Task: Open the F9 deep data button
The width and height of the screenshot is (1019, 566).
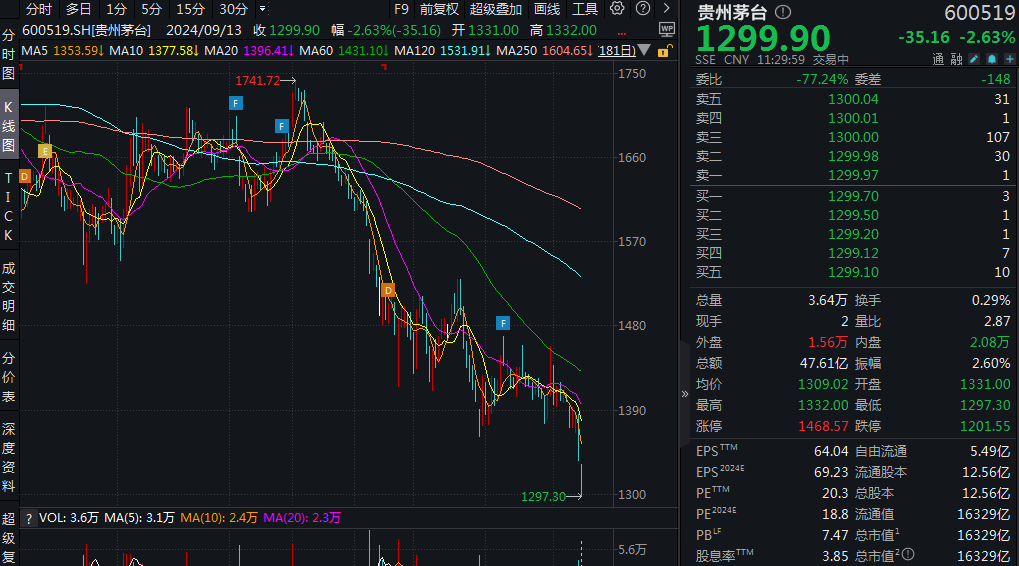Action: coord(401,9)
